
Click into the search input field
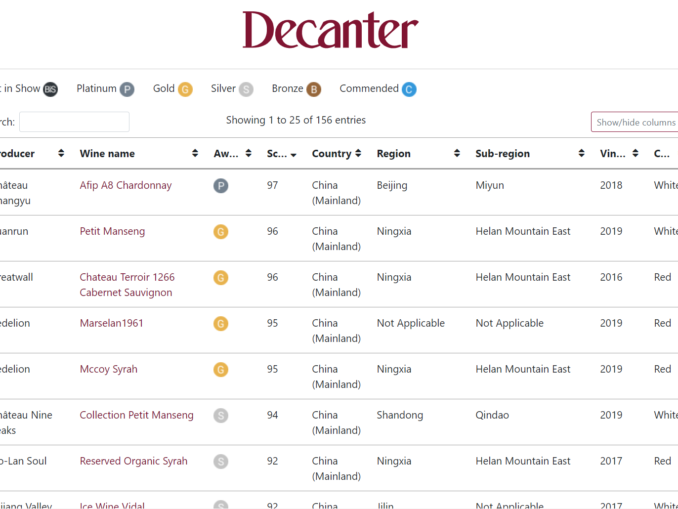[x=74, y=122]
